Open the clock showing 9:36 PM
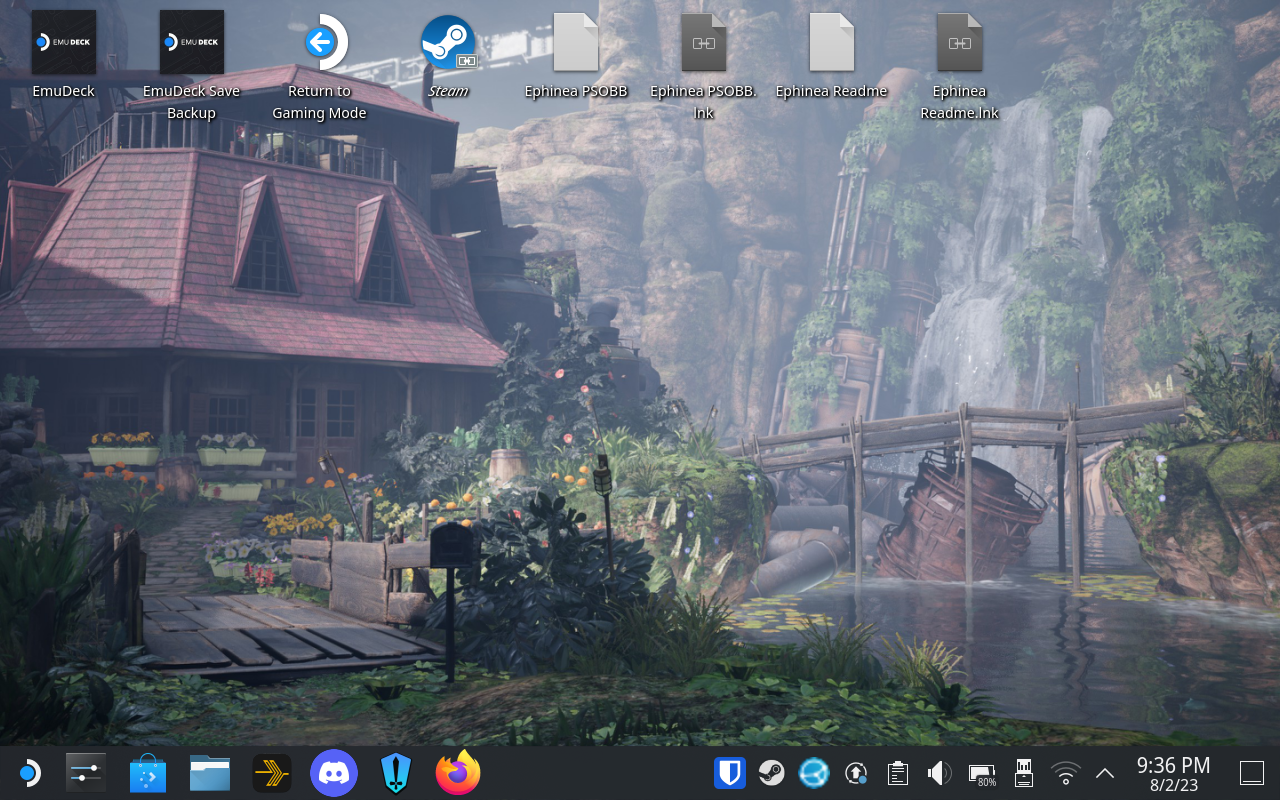This screenshot has width=1280, height=800. pos(1174,773)
